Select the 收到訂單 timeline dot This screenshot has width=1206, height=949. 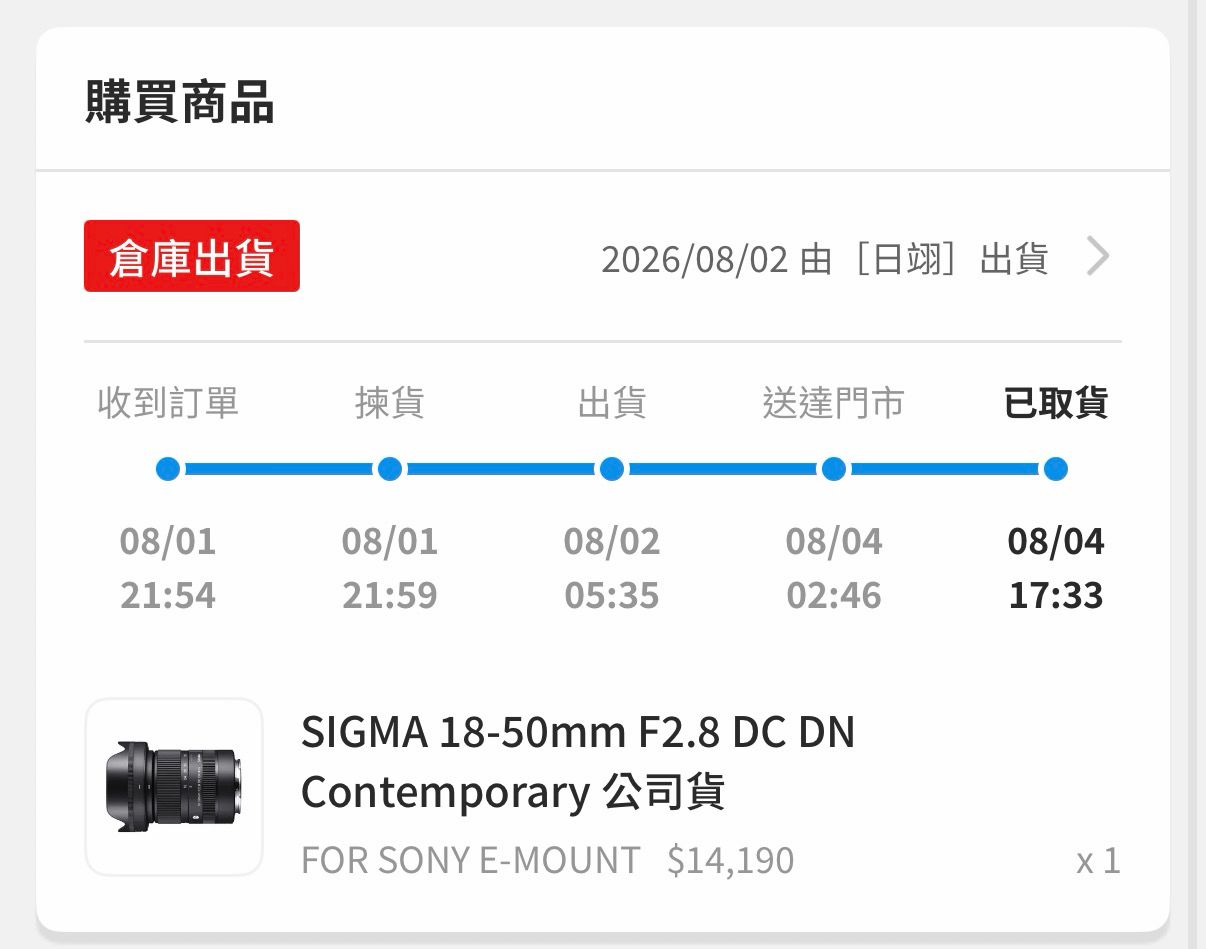(168, 469)
